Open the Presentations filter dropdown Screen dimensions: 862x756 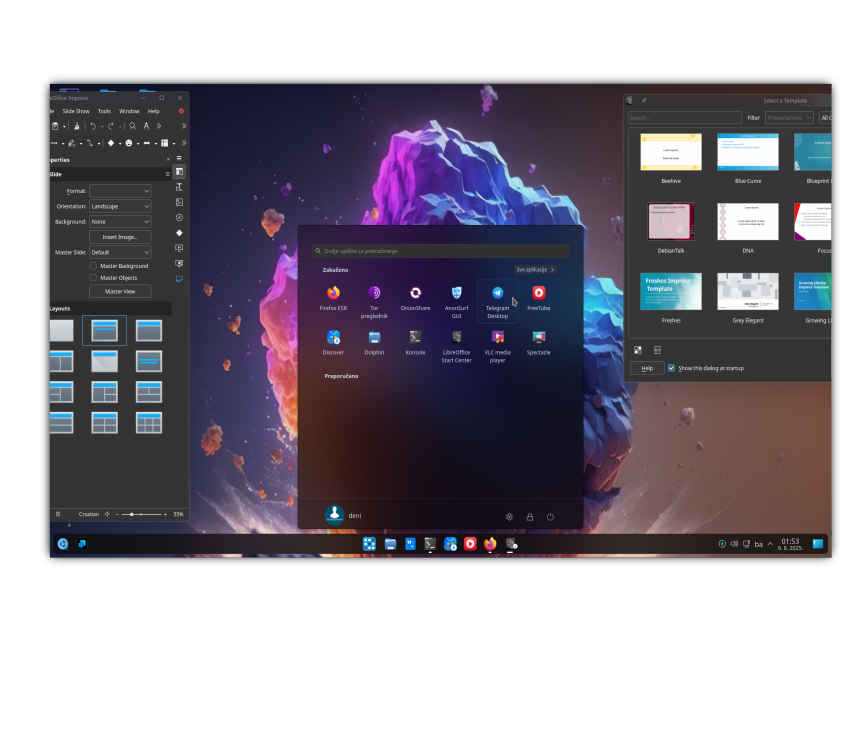[x=789, y=118]
